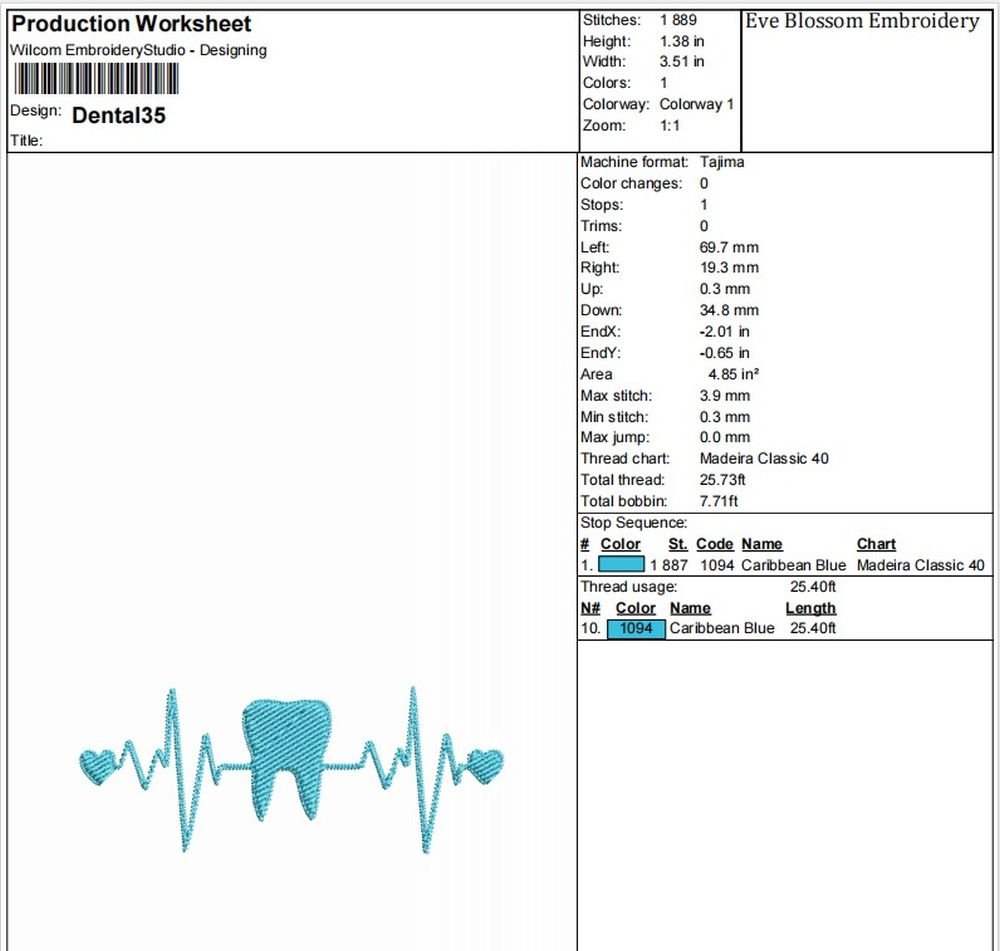Click the 'Color' header in Stop Sequence
Viewport: 1000px width, 951px height.
point(620,544)
